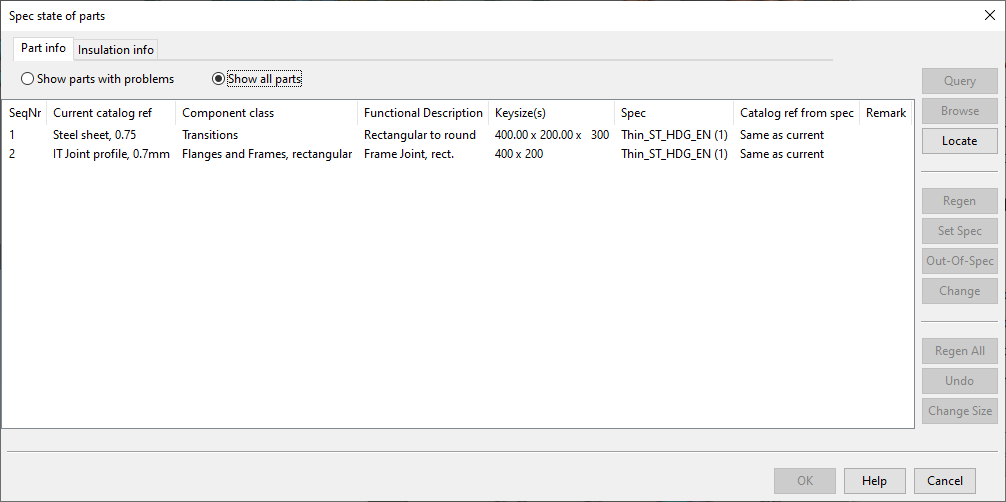Screen dimensions: 1006x502
Task: Select 'Show parts with problems' radio button
Action: tap(27, 79)
